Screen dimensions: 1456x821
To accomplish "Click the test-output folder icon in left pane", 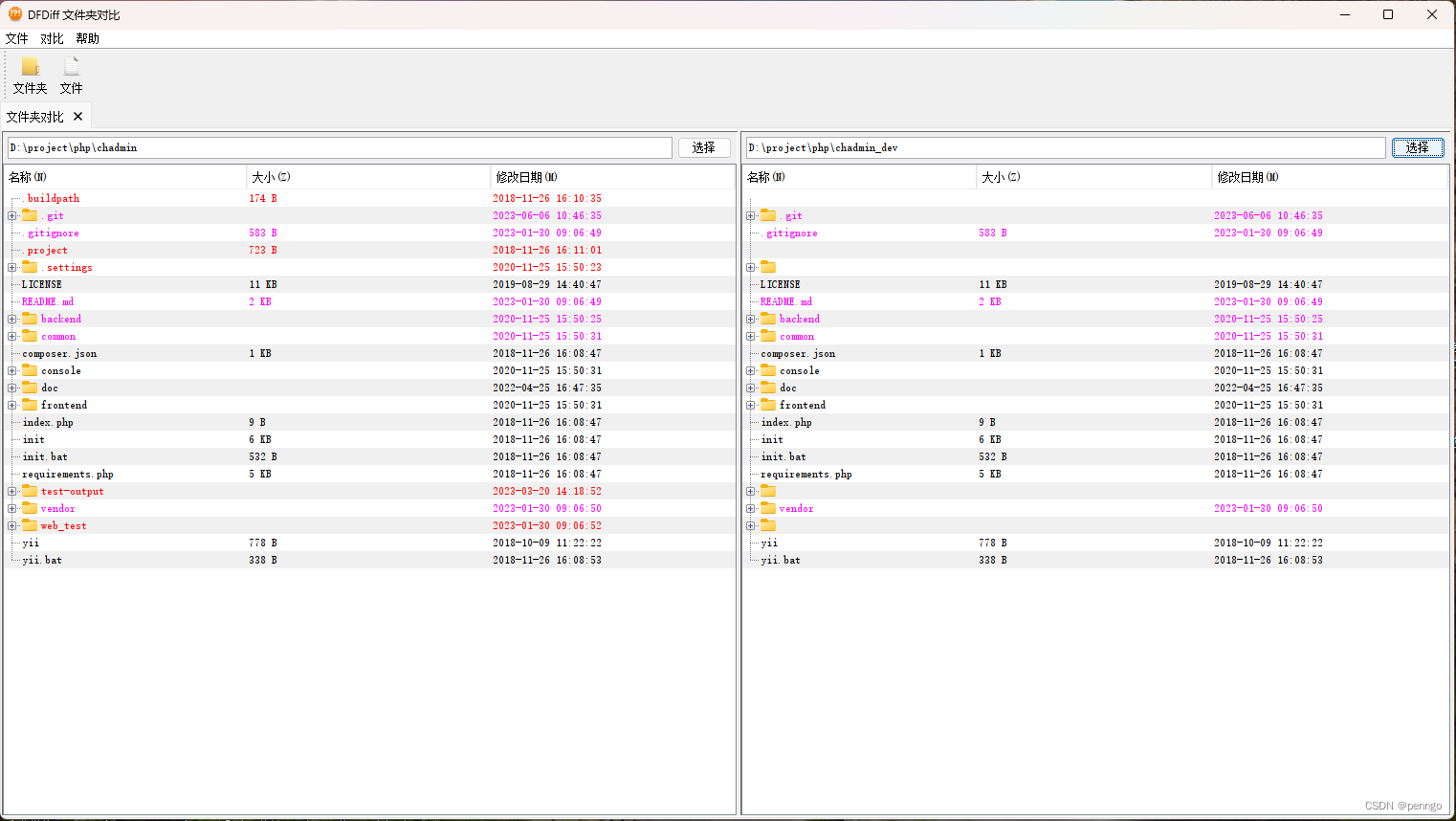I will coord(30,491).
